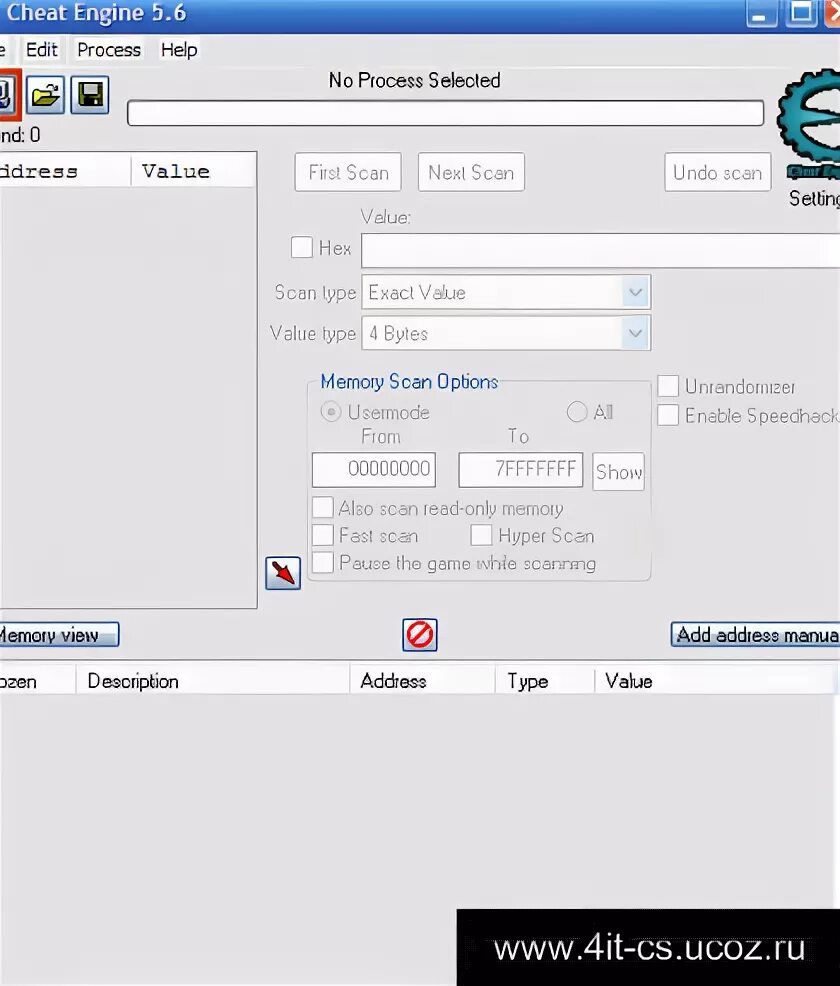Screen dimensions: 840x986
Task: Toggle Also scan read-only memory
Action: [323, 507]
